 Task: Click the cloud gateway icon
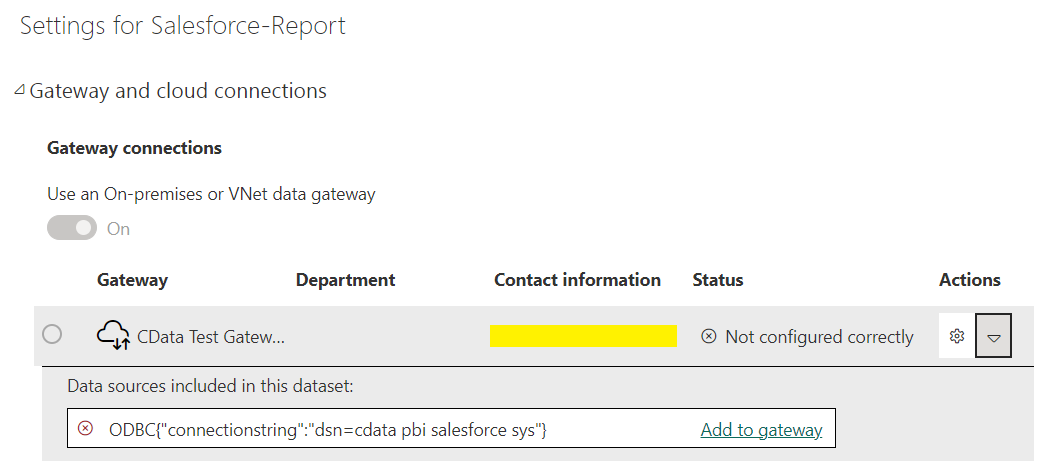[113, 337]
